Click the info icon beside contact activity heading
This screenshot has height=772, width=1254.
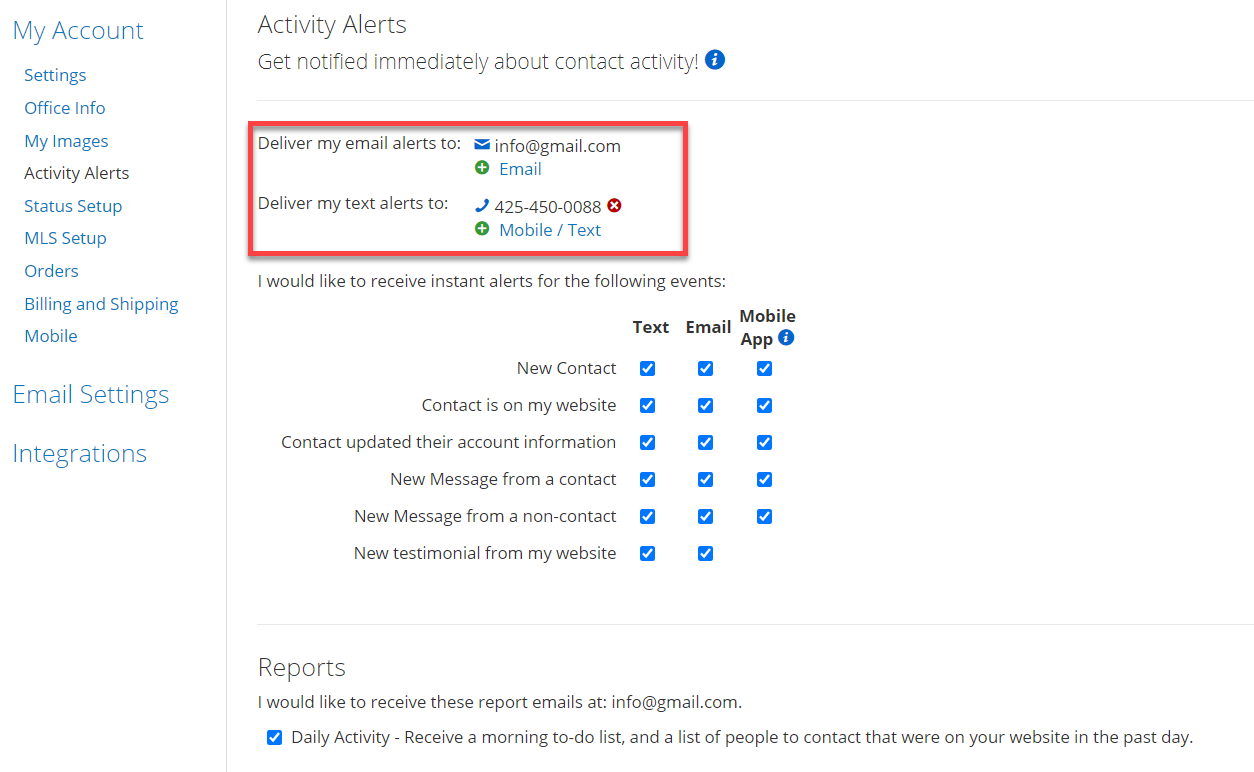point(715,60)
